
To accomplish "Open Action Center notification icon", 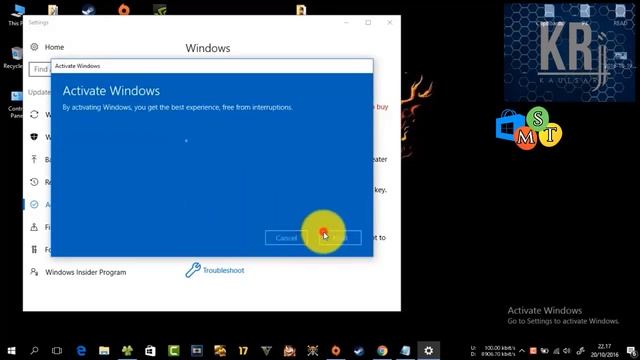I will (632, 351).
